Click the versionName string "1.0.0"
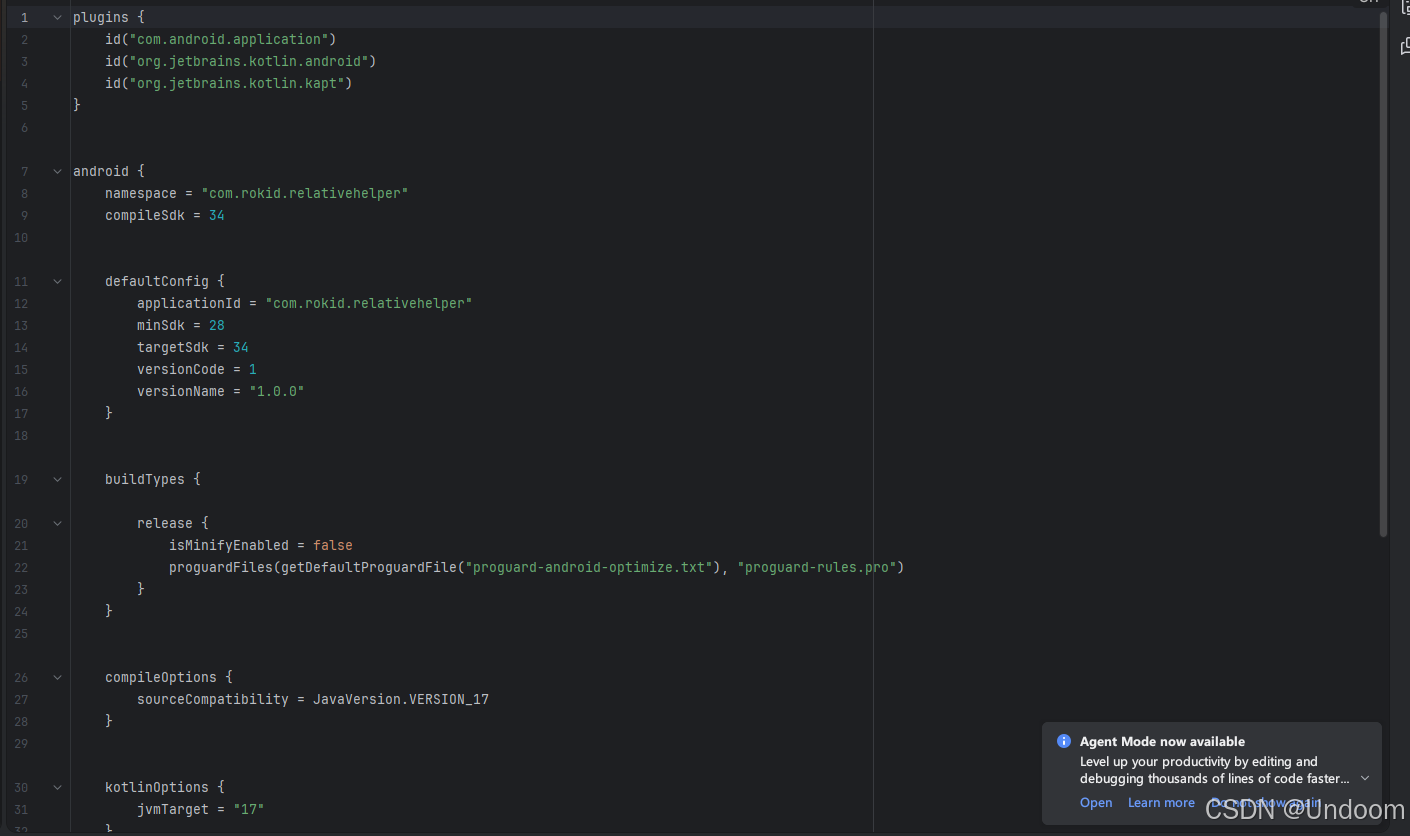1410x836 pixels. [277, 391]
